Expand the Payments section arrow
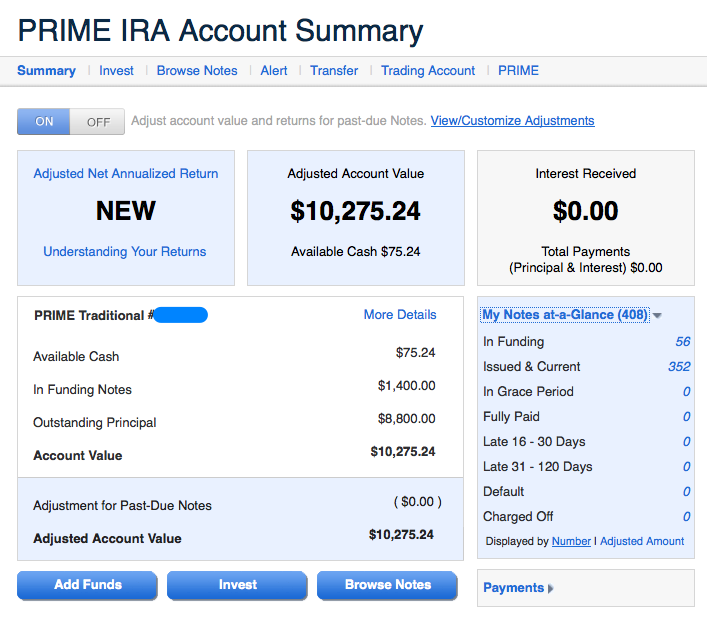 pos(551,588)
